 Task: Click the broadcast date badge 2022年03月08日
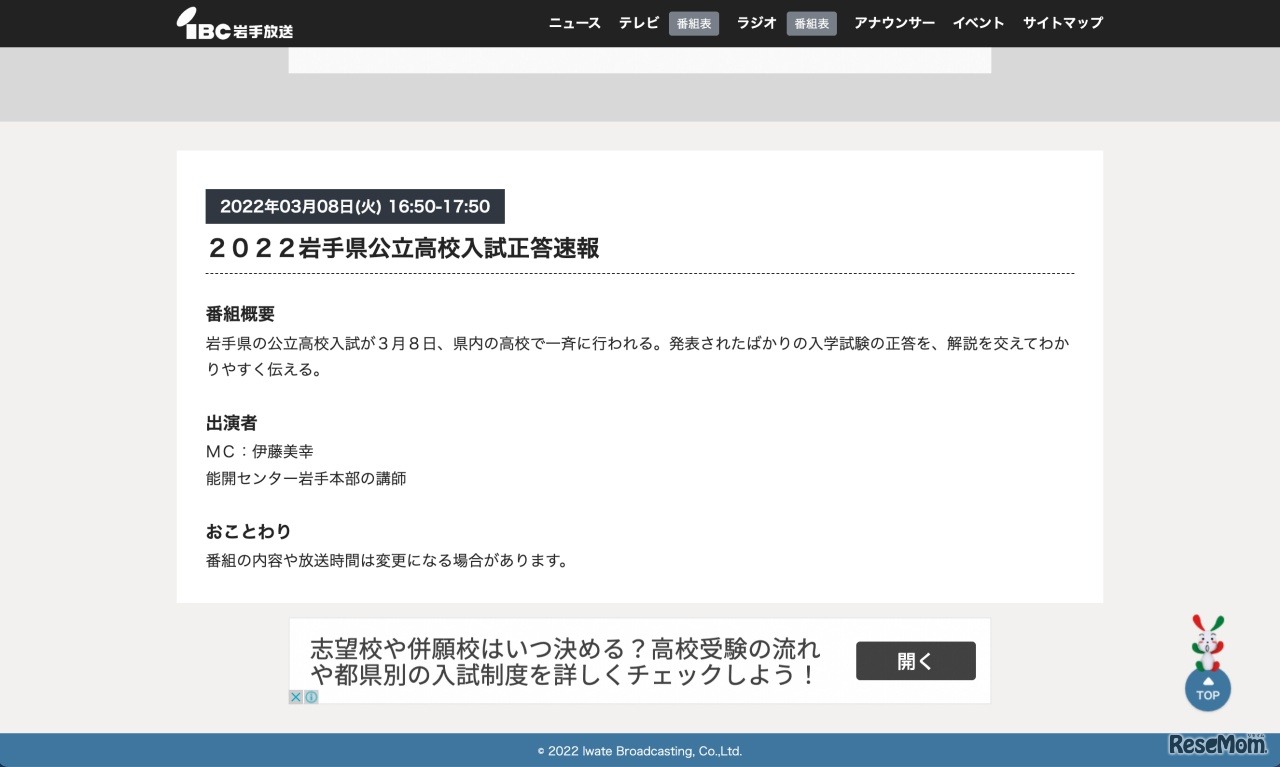click(355, 206)
